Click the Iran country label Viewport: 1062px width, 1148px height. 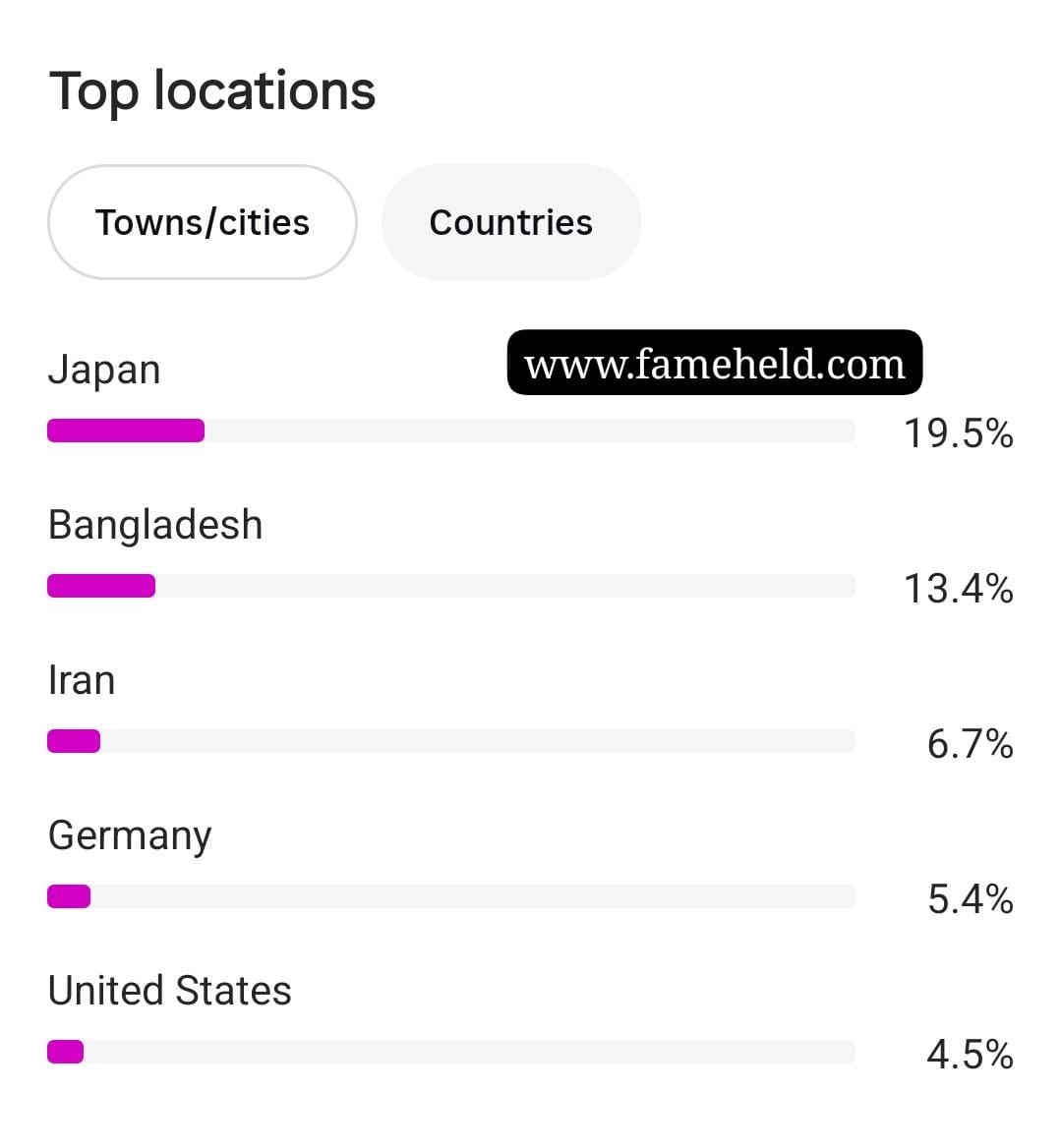[x=82, y=680]
